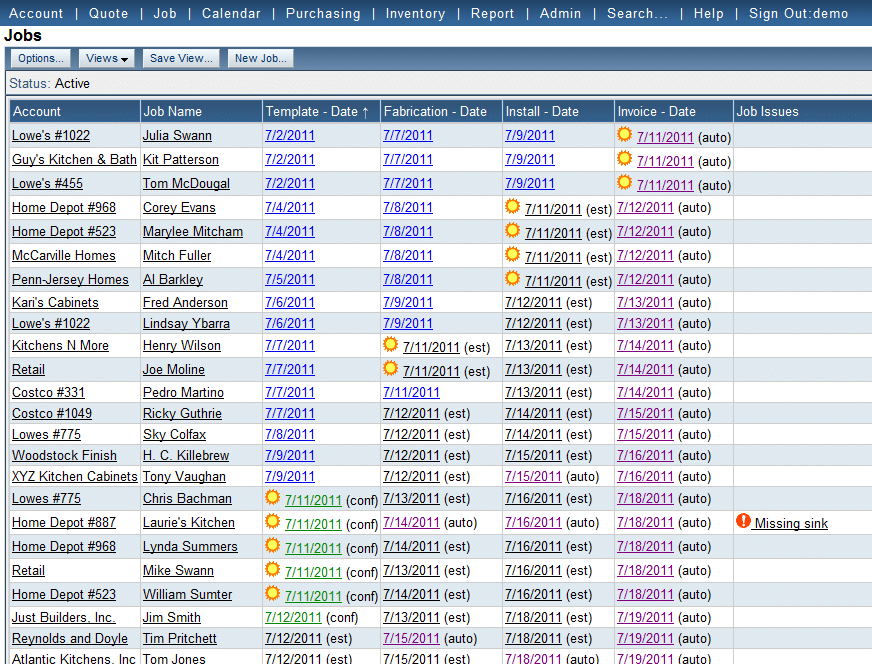Open the Kitchens N More account link

point(61,345)
